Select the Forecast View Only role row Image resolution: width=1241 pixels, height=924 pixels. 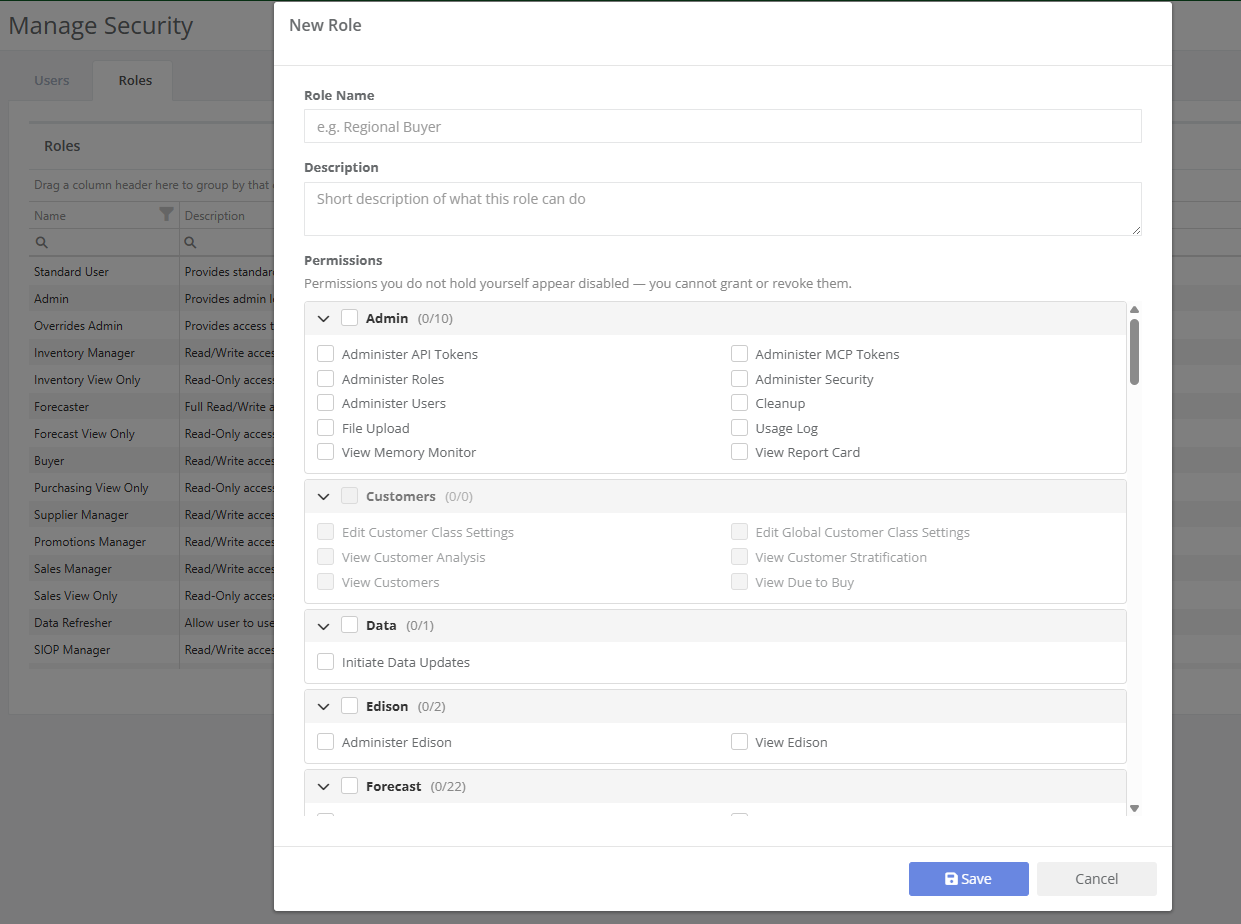tap(151, 434)
